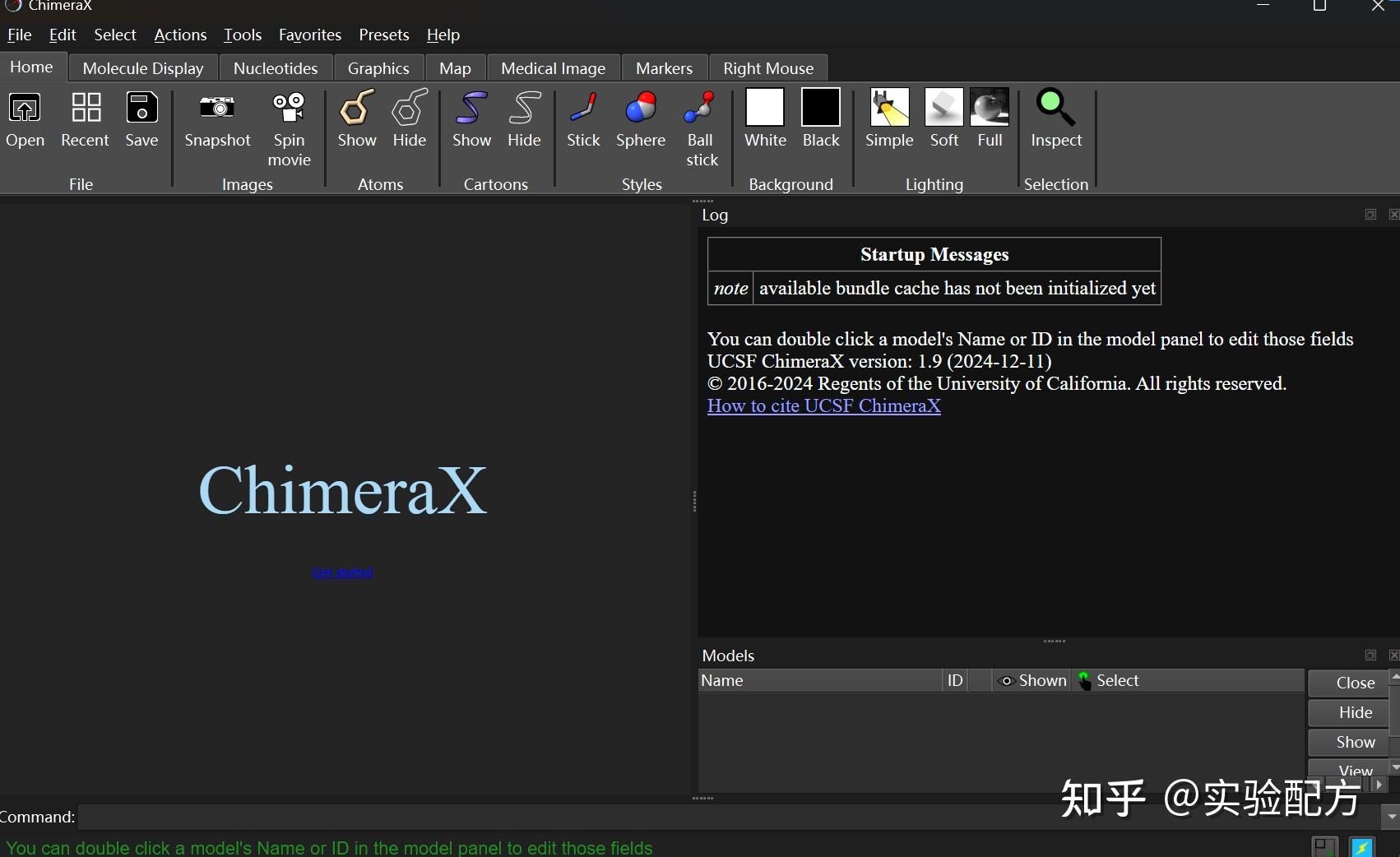Take a Snapshot of the scene

(216, 119)
